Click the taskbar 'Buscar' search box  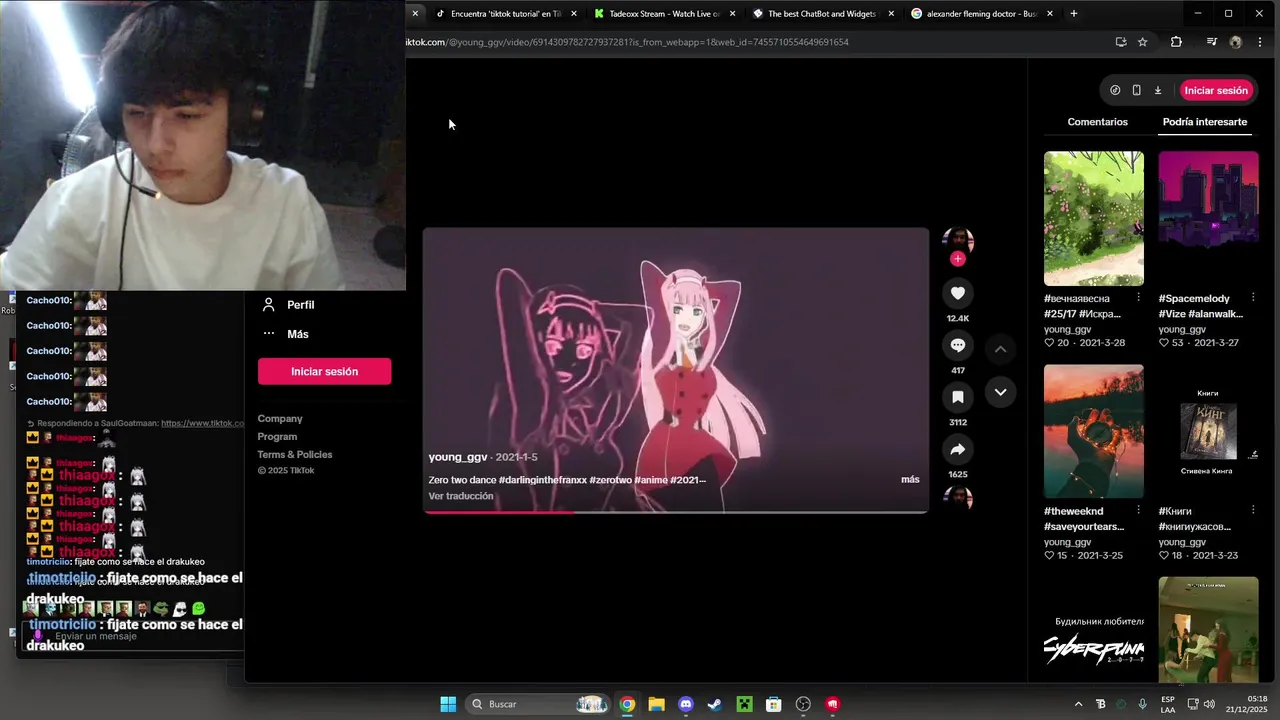coord(538,704)
